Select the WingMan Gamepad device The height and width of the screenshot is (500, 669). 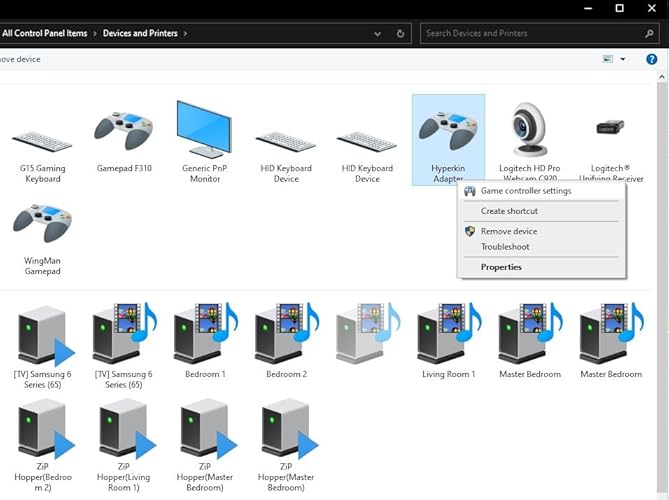42,240
